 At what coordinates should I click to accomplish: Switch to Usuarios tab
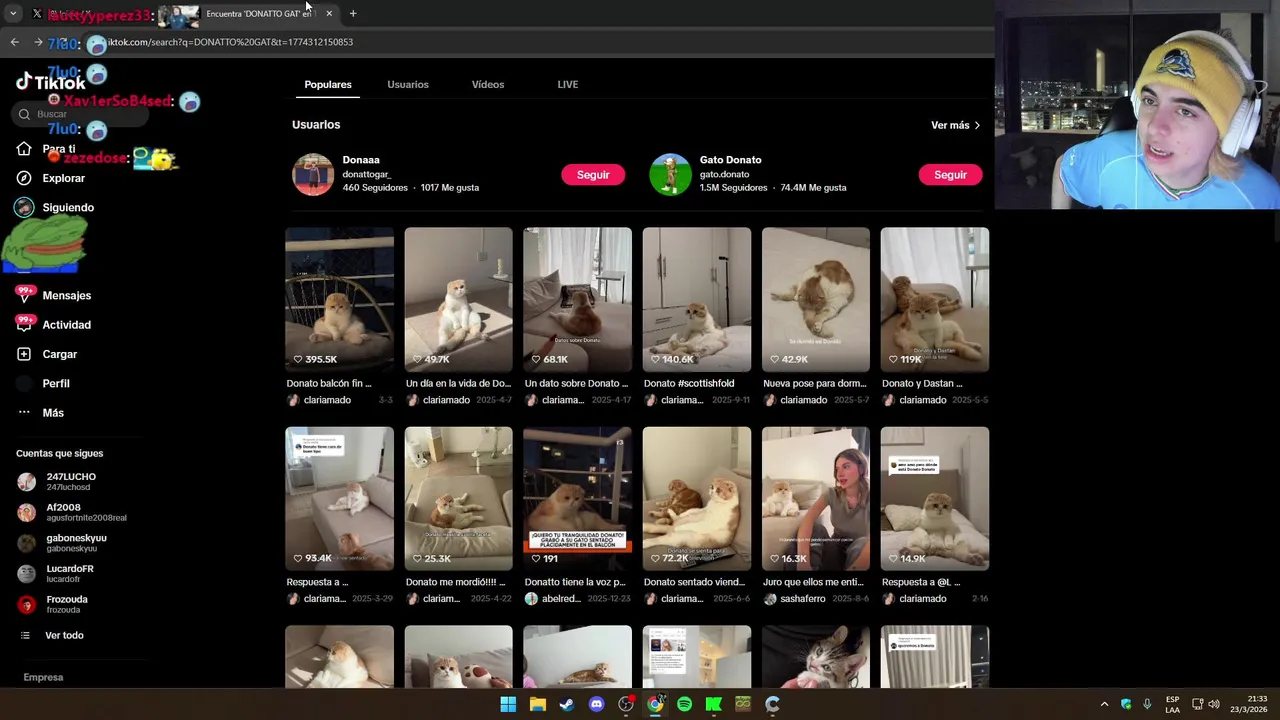[408, 85]
